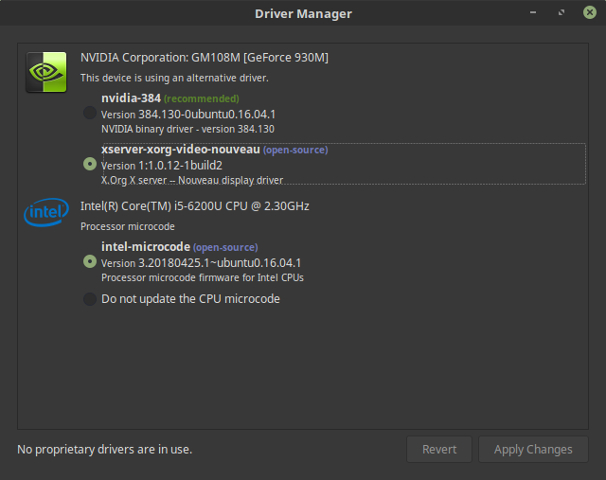Select the xserver-xorg-video-nouveau radio button
The width and height of the screenshot is (606, 480).
[x=90, y=164]
